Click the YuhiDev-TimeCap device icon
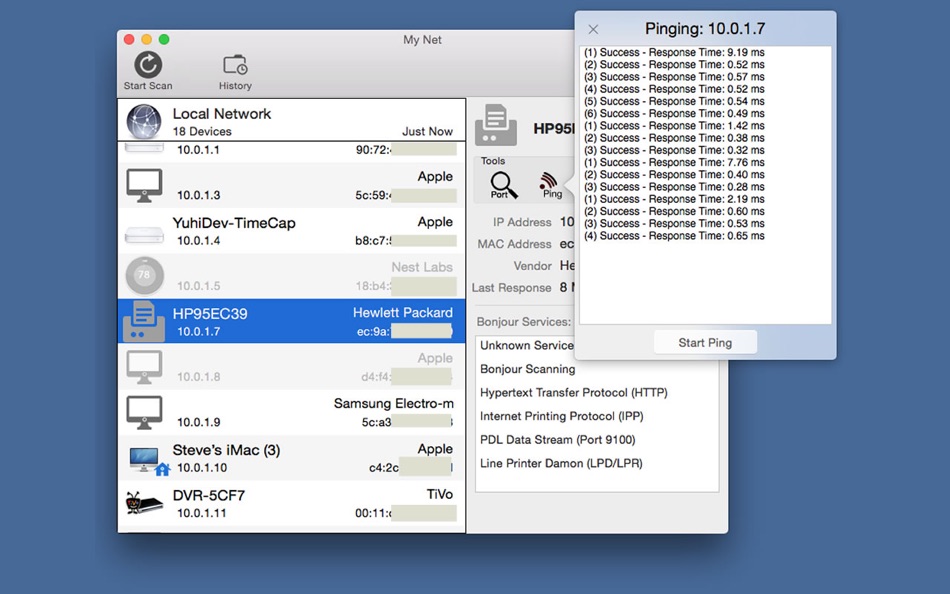This screenshot has height=594, width=950. [144, 235]
